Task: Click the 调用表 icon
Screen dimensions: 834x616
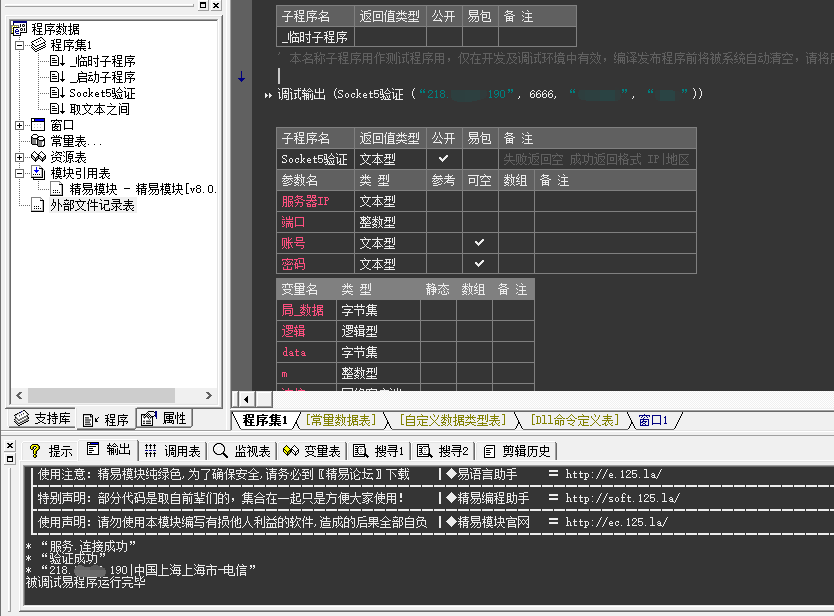Action: click(x=151, y=451)
